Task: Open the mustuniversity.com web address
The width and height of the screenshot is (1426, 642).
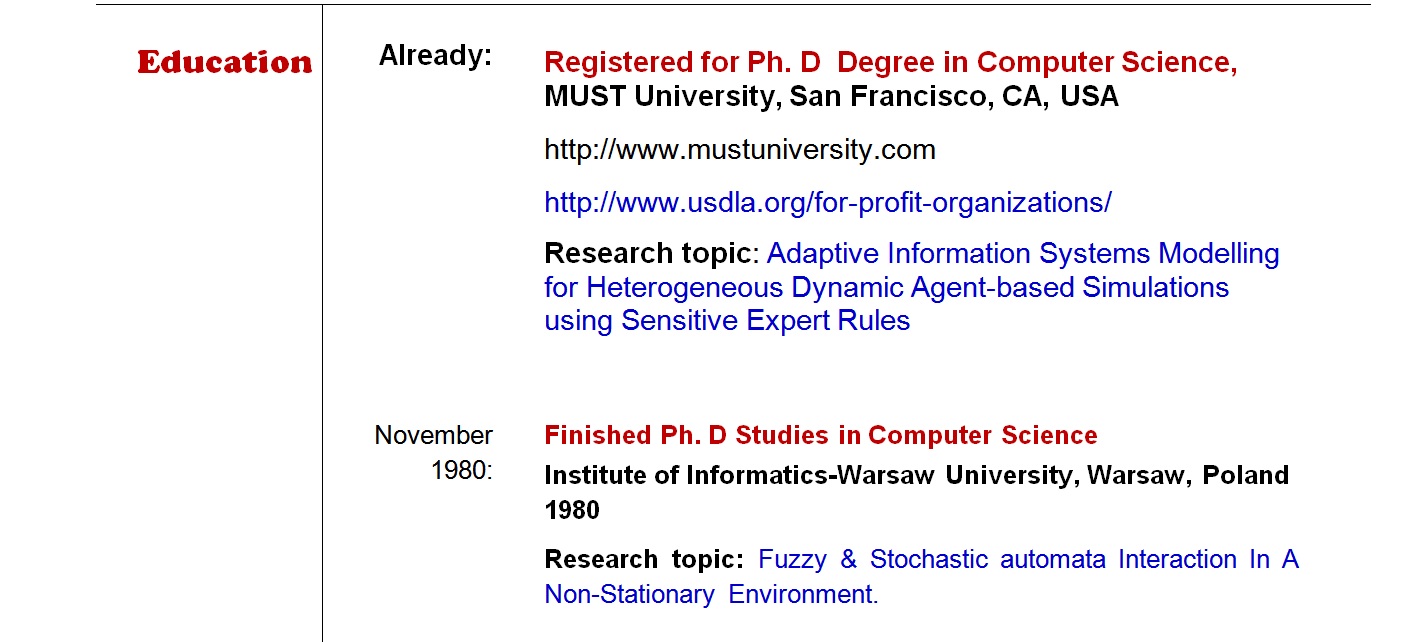Action: 739,151
